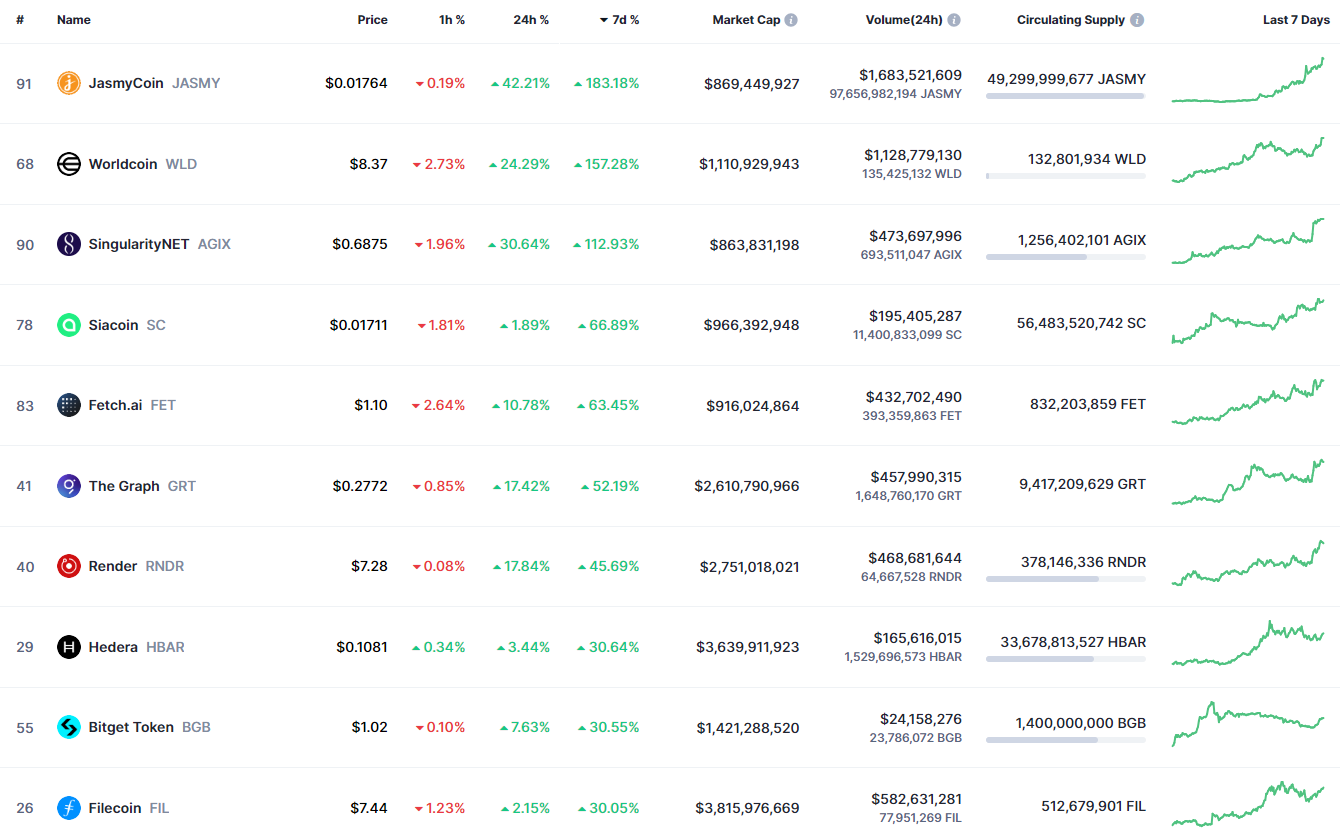
Task: Click Siacoin circulating supply 56,483,520,742 SC
Action: pos(1081,323)
